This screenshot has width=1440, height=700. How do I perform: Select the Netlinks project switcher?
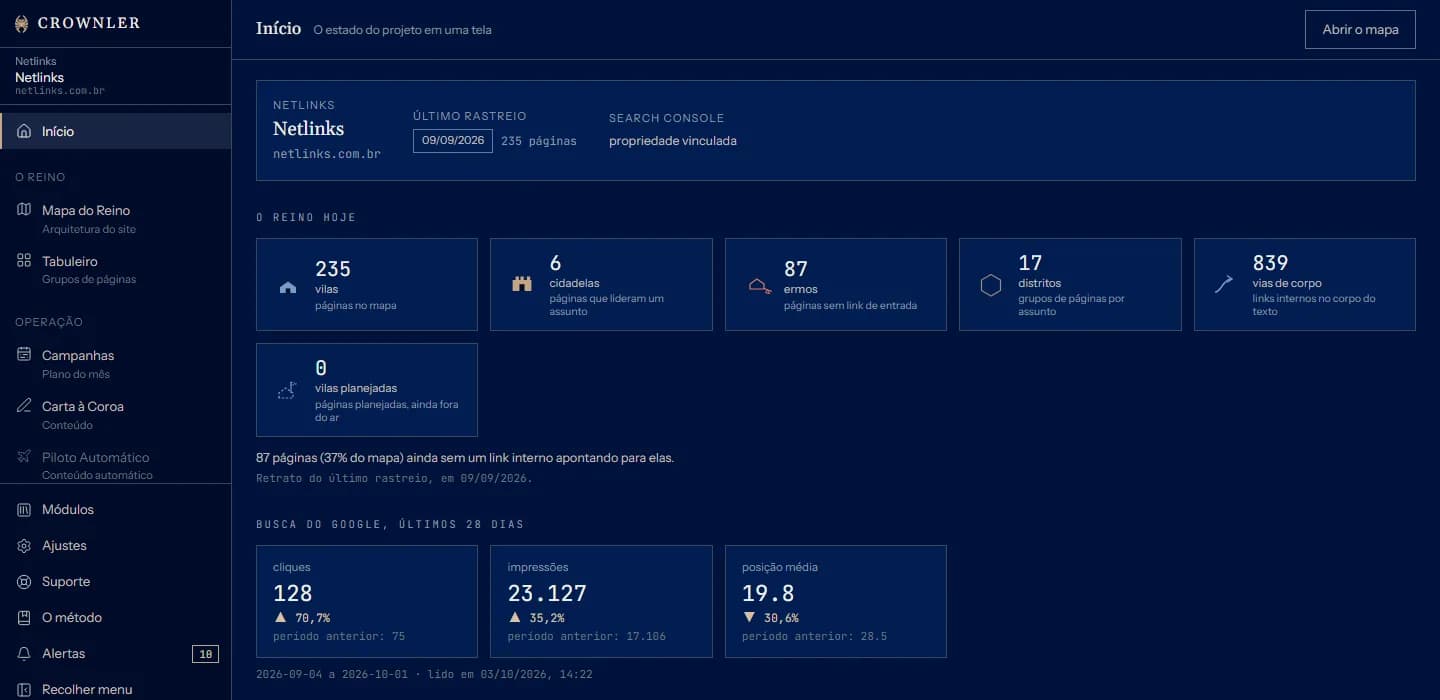(115, 76)
